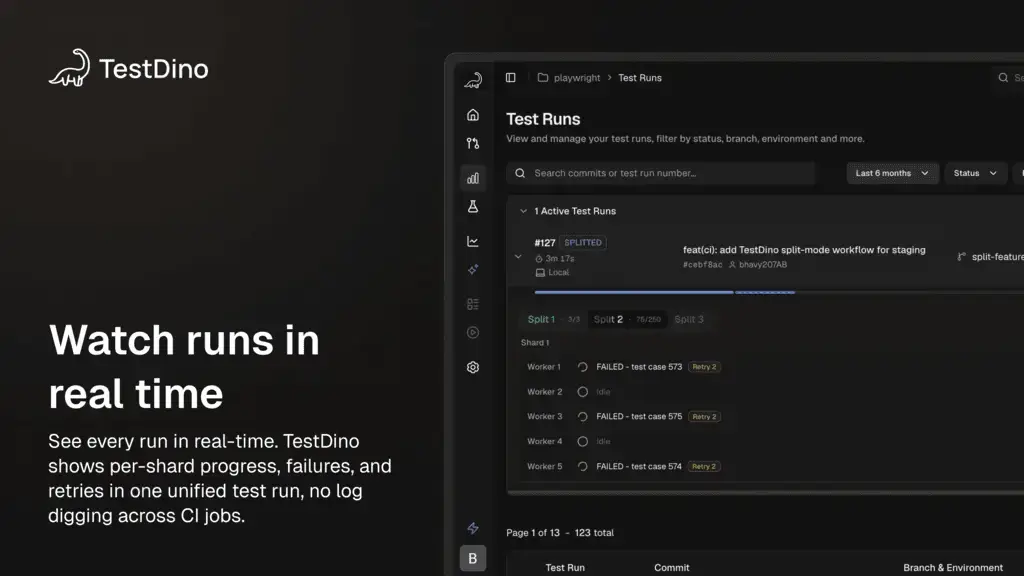Click the lightning bolt icon

coord(473,528)
